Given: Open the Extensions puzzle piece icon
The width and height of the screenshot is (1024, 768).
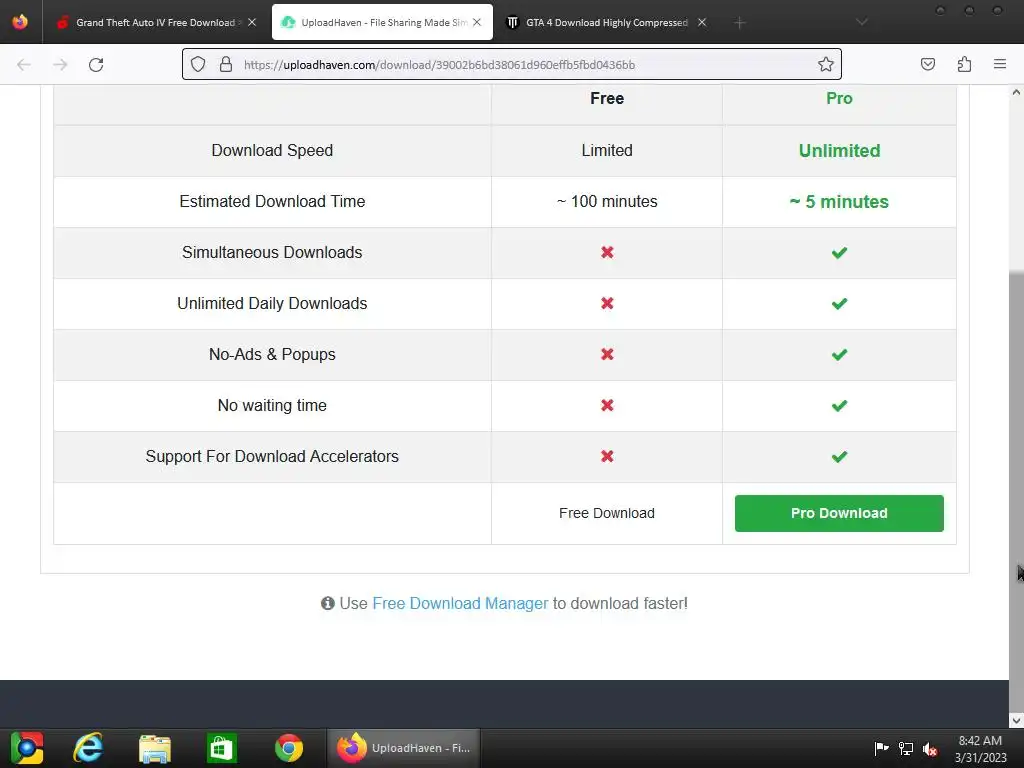Looking at the screenshot, I should point(965,64).
